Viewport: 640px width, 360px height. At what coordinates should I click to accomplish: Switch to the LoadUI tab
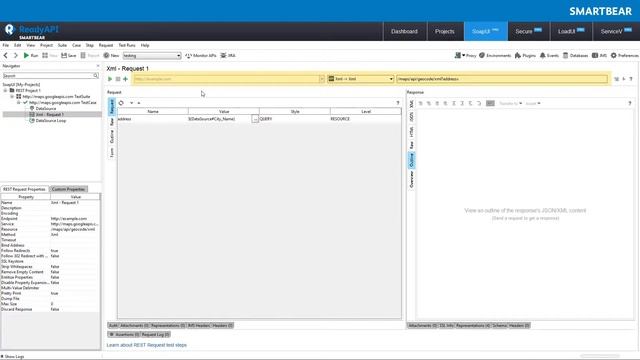pyautogui.click(x=571, y=31)
